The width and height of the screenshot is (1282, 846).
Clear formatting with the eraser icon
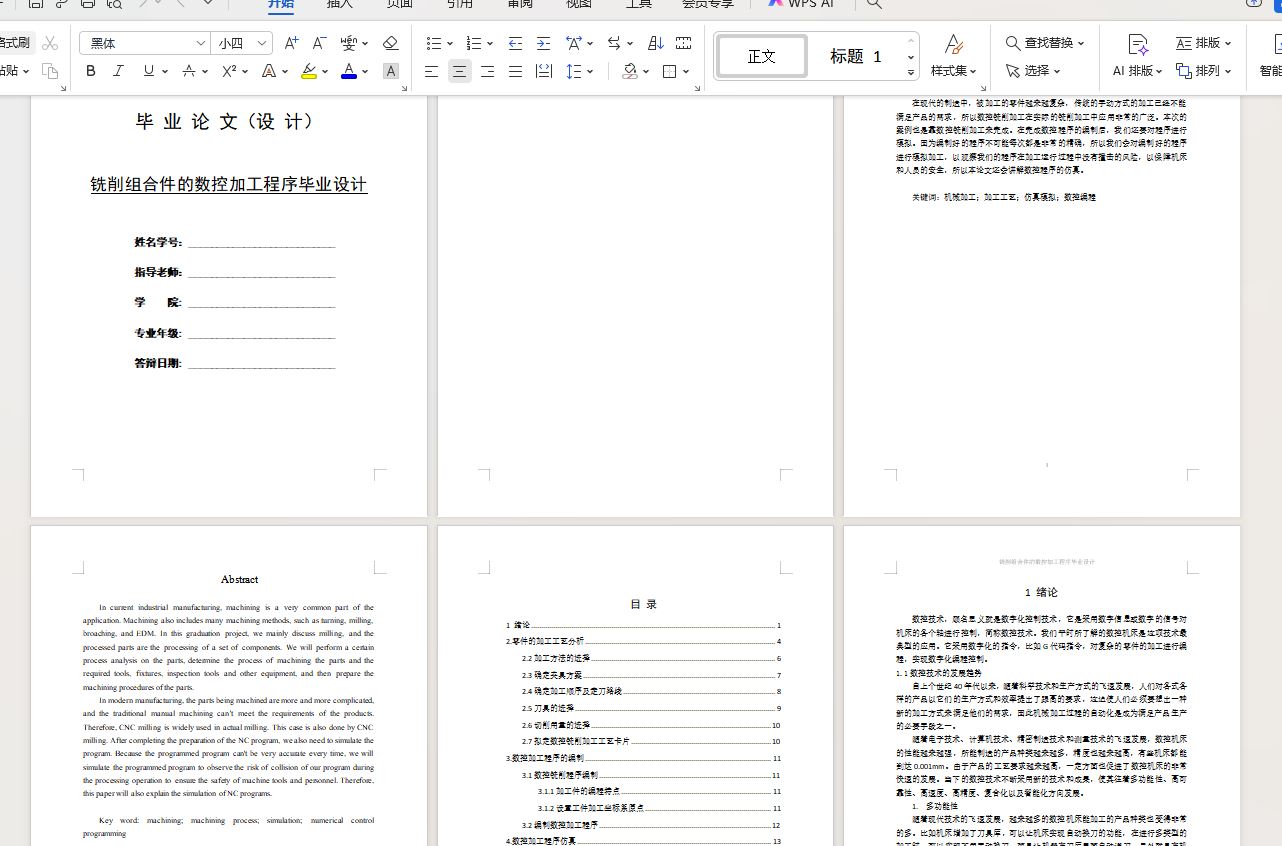[x=391, y=43]
